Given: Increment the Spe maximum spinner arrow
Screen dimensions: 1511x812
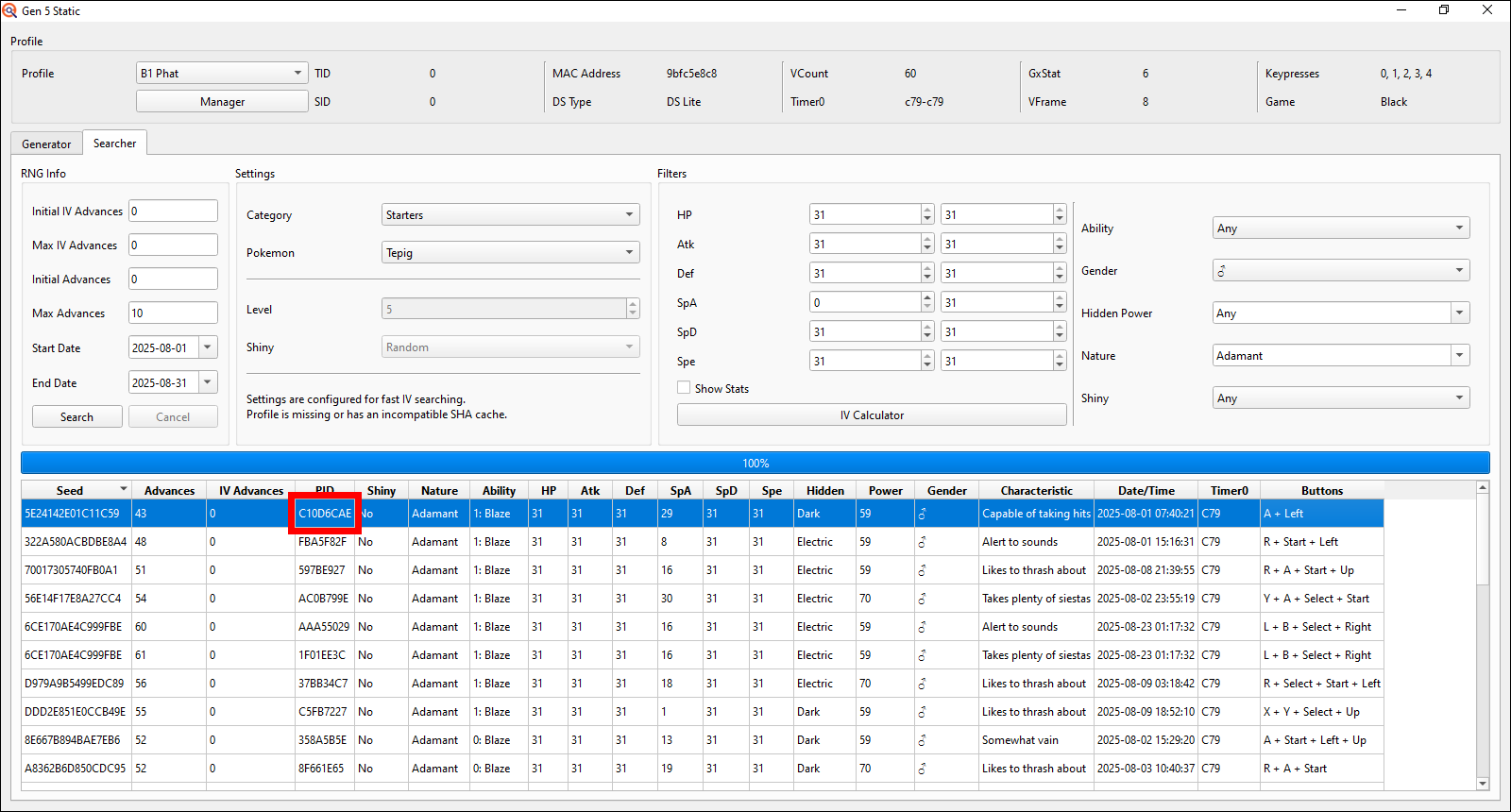Looking at the screenshot, I should click(x=1060, y=357).
